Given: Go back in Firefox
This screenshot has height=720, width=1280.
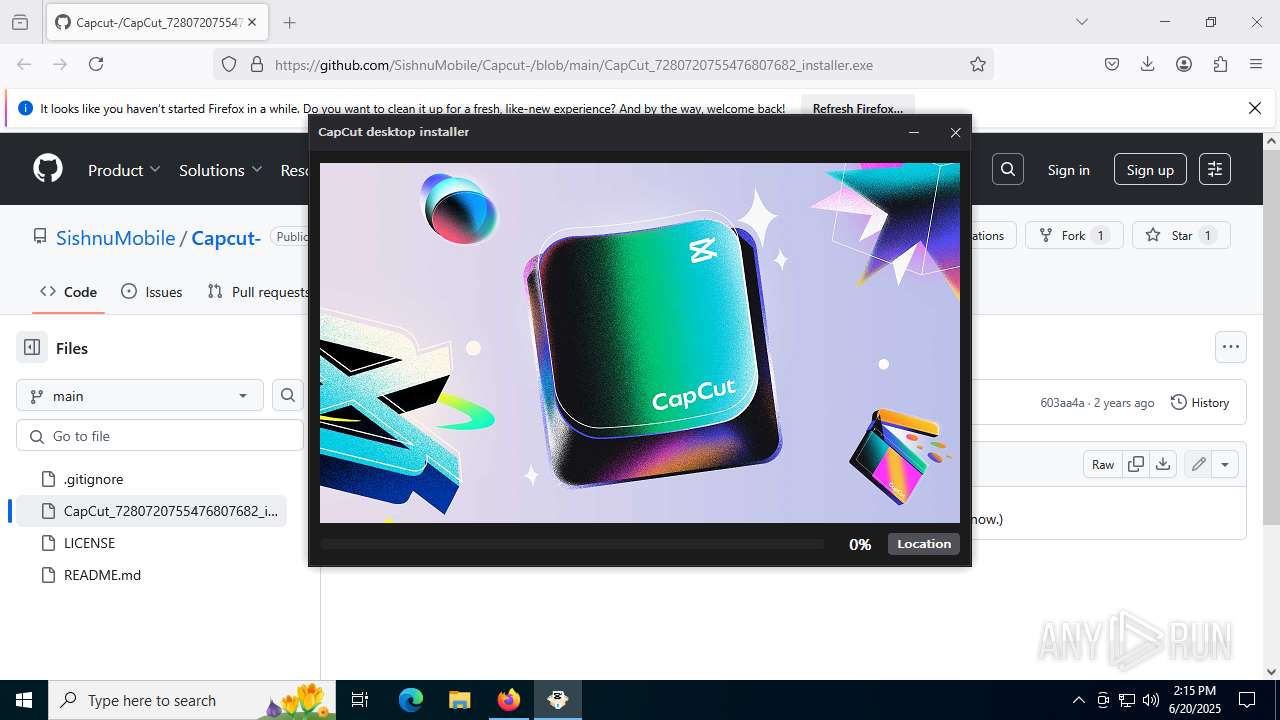Looking at the screenshot, I should click(x=24, y=64).
